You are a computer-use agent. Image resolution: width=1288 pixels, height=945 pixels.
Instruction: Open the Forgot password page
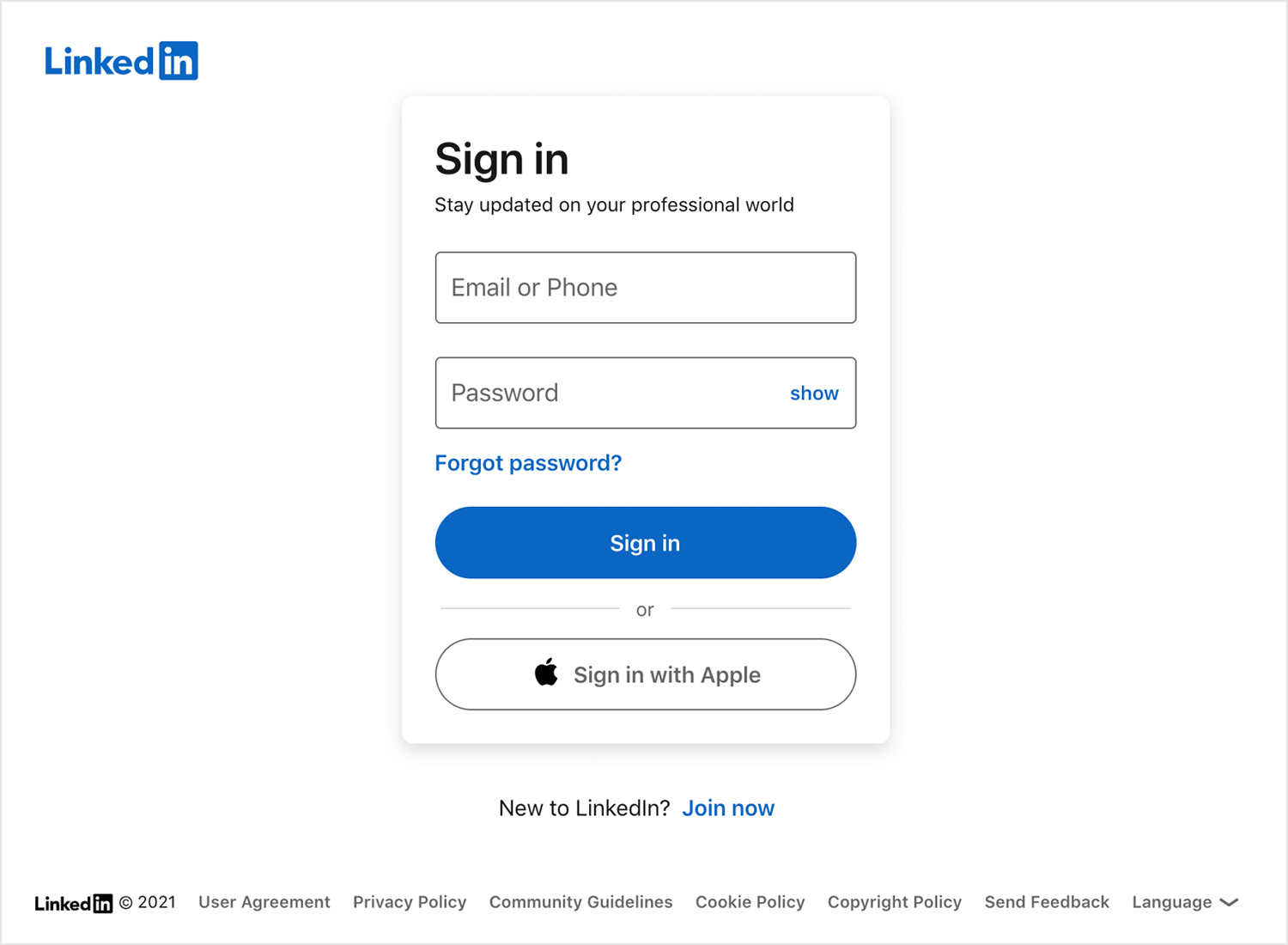528,463
